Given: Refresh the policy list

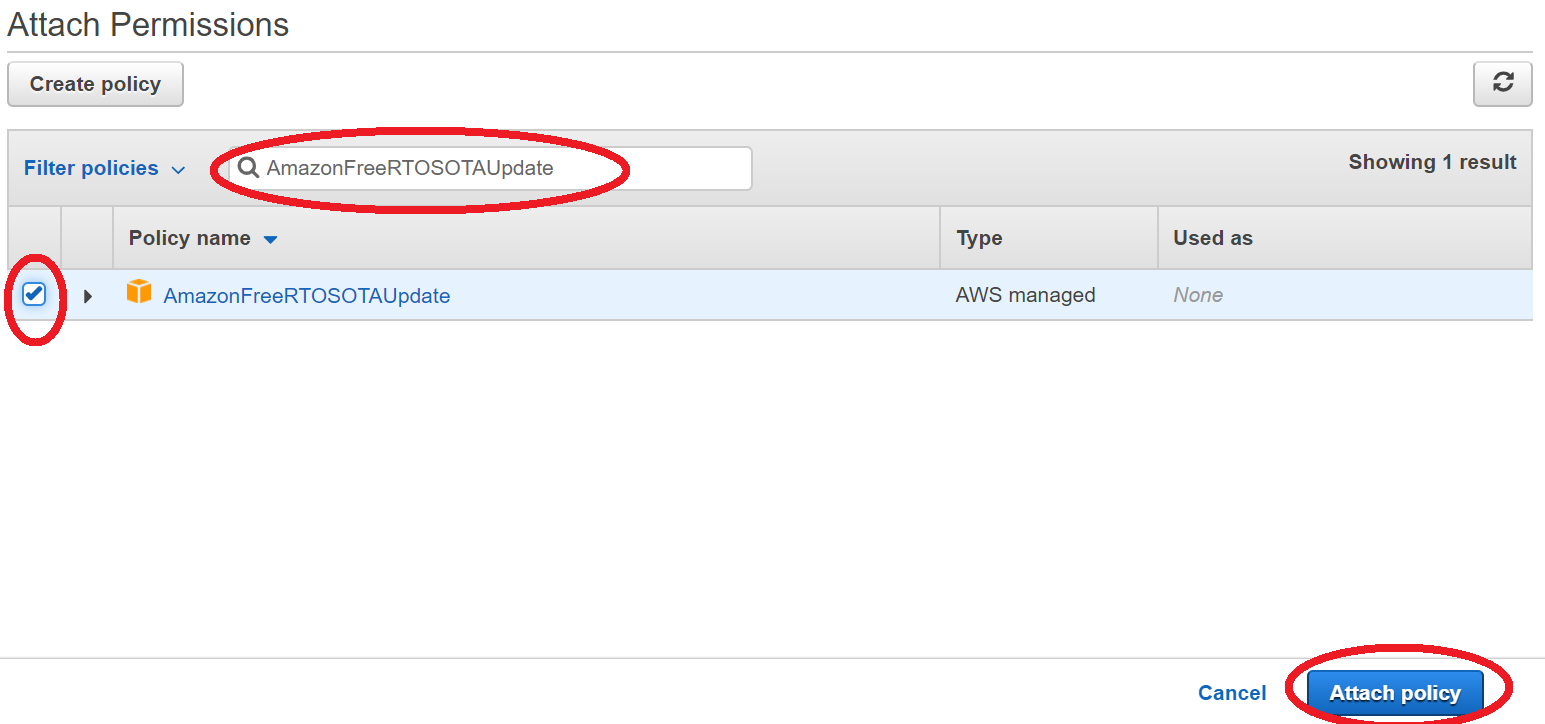Looking at the screenshot, I should coord(1502,83).
